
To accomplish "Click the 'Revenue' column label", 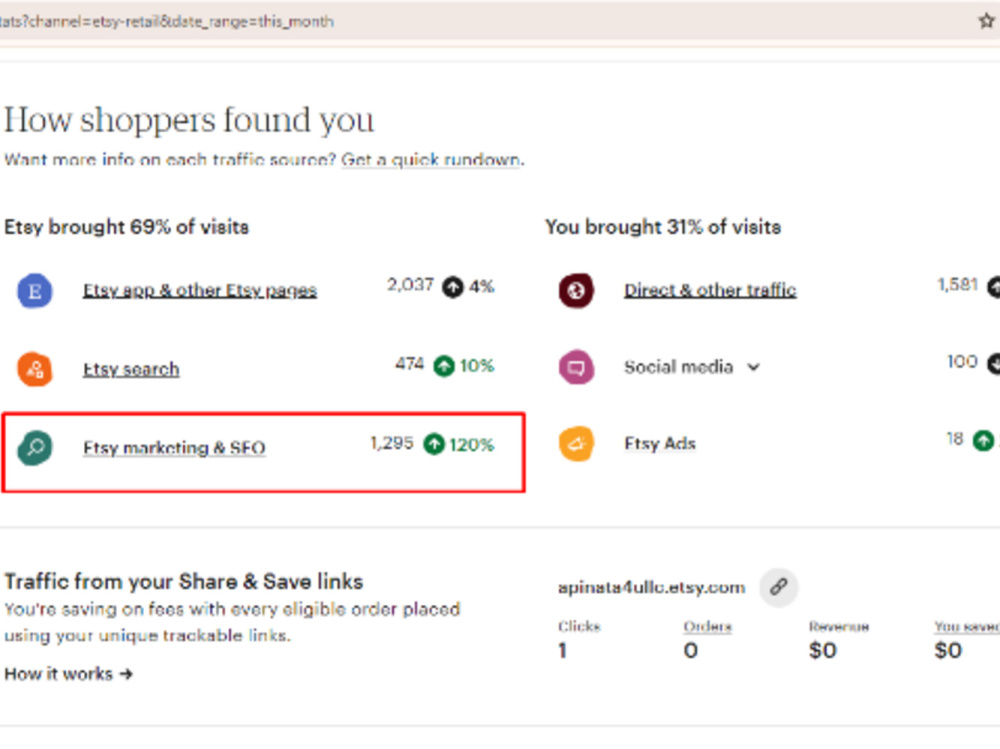I will click(x=839, y=627).
